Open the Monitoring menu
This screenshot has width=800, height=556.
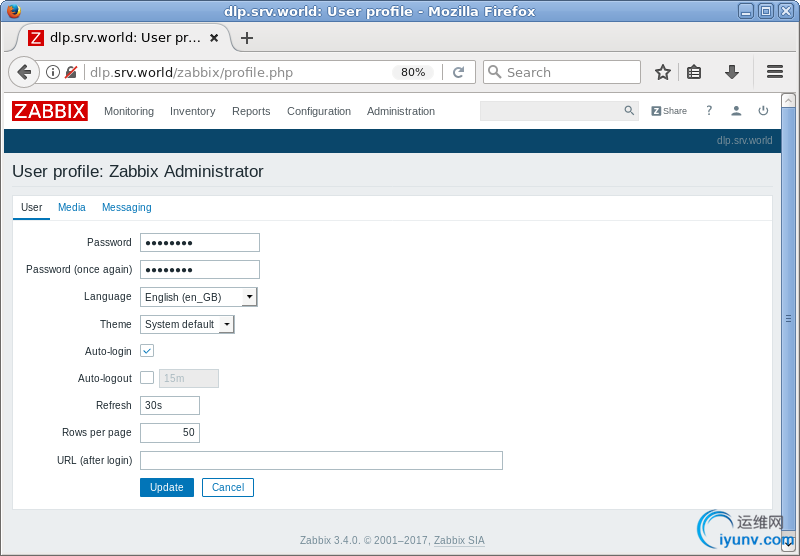pos(129,111)
